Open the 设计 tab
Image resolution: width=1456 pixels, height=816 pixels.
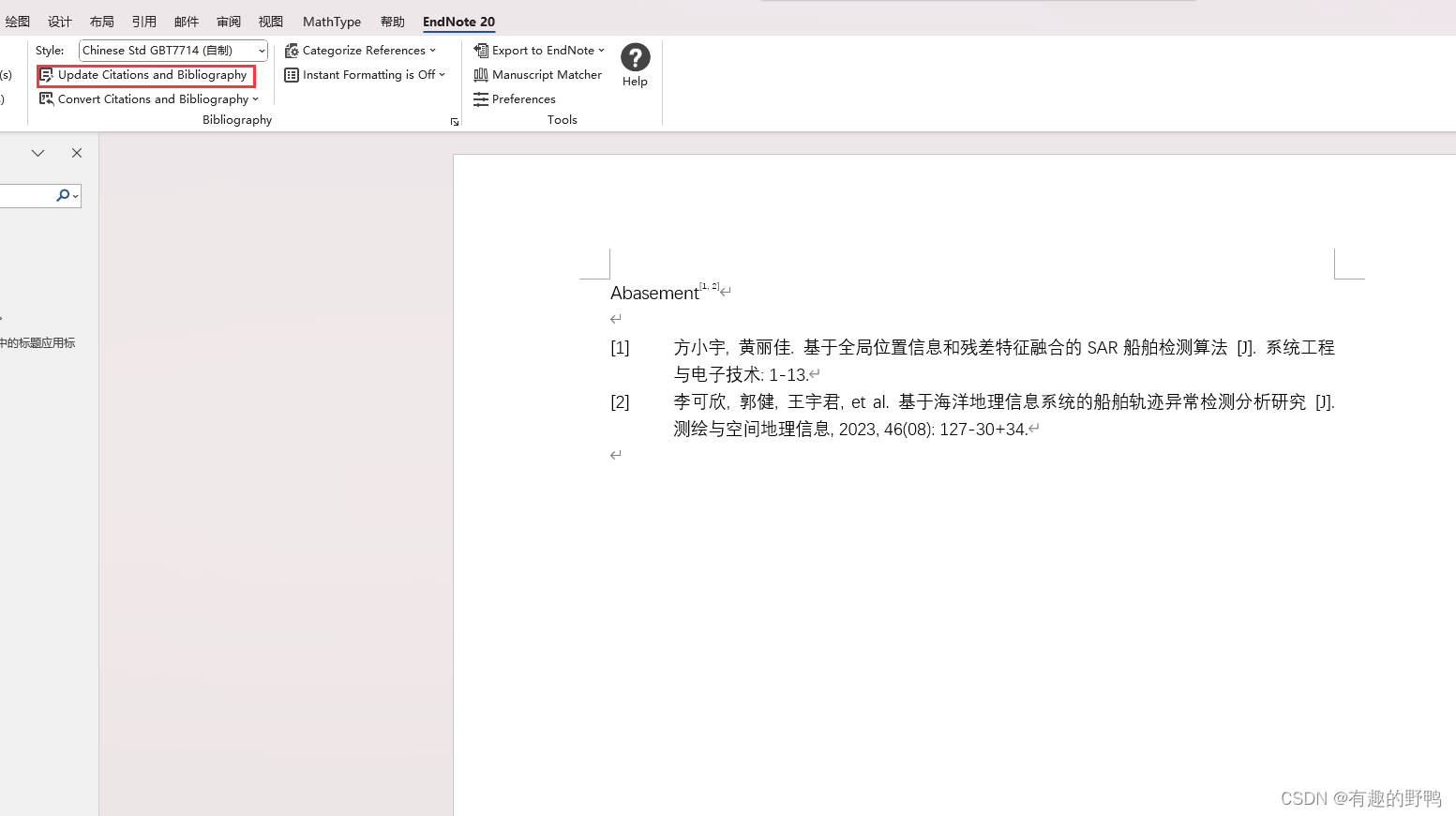60,22
